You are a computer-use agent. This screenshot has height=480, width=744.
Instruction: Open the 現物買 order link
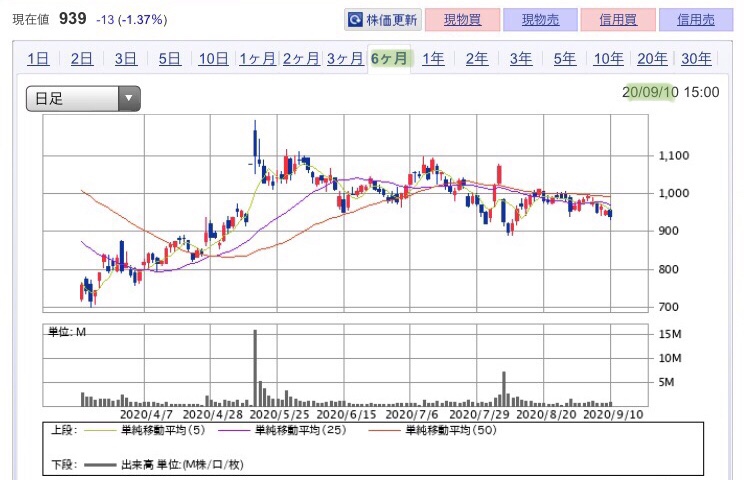click(x=463, y=19)
